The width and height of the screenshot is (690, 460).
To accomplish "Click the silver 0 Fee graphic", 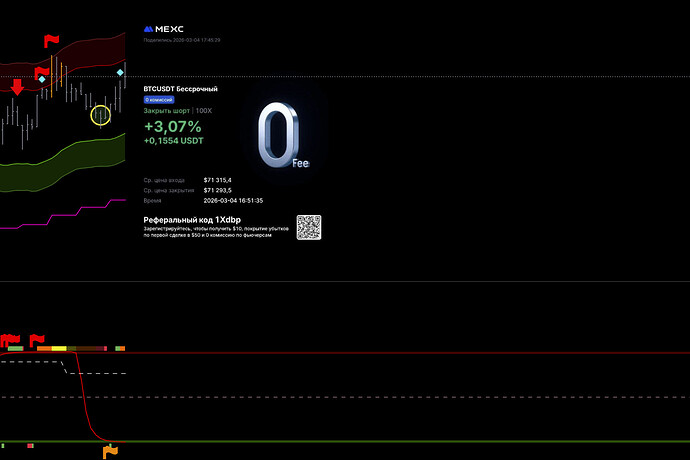I will (x=280, y=135).
